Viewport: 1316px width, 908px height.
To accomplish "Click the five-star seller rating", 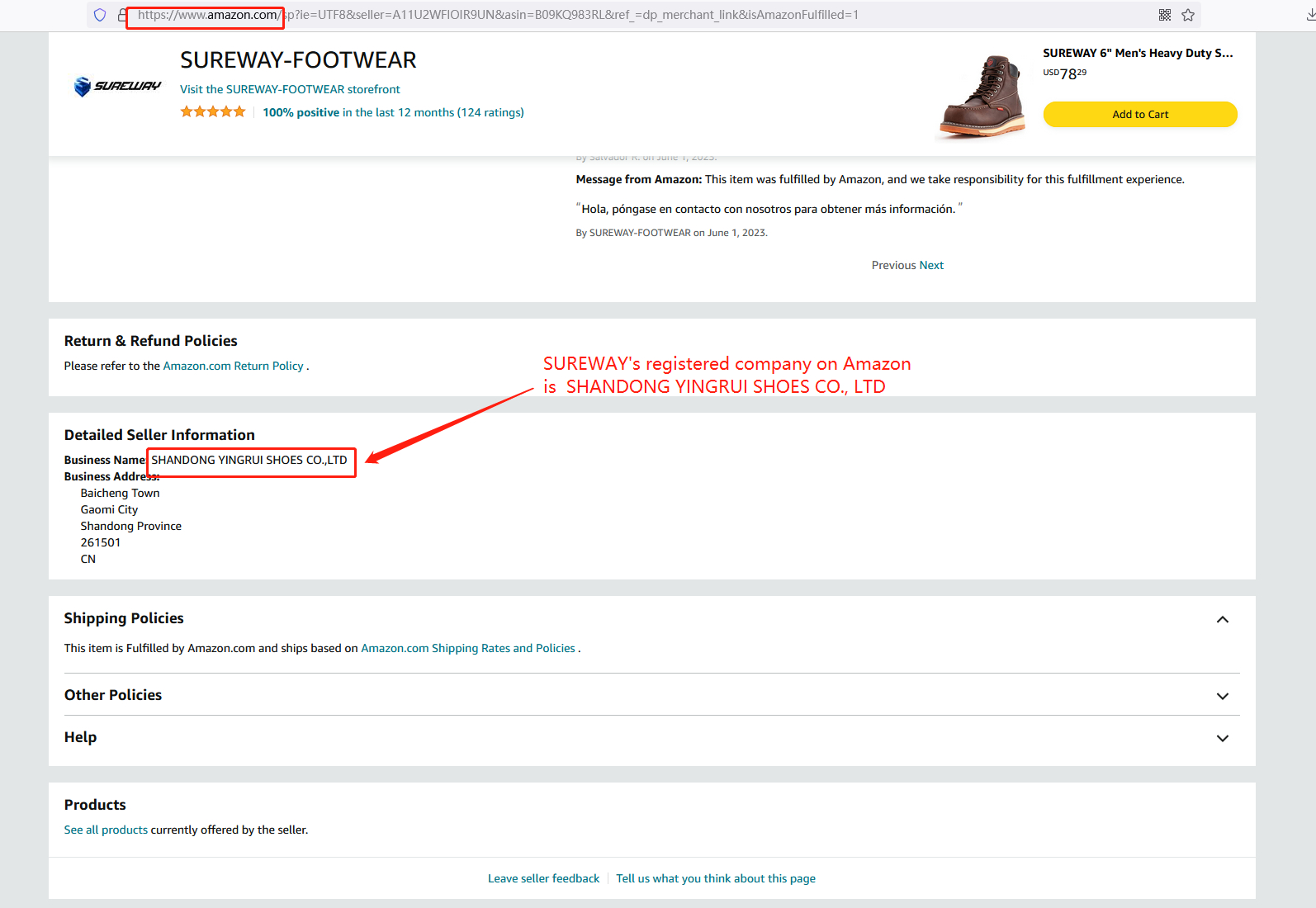I will click(x=213, y=112).
